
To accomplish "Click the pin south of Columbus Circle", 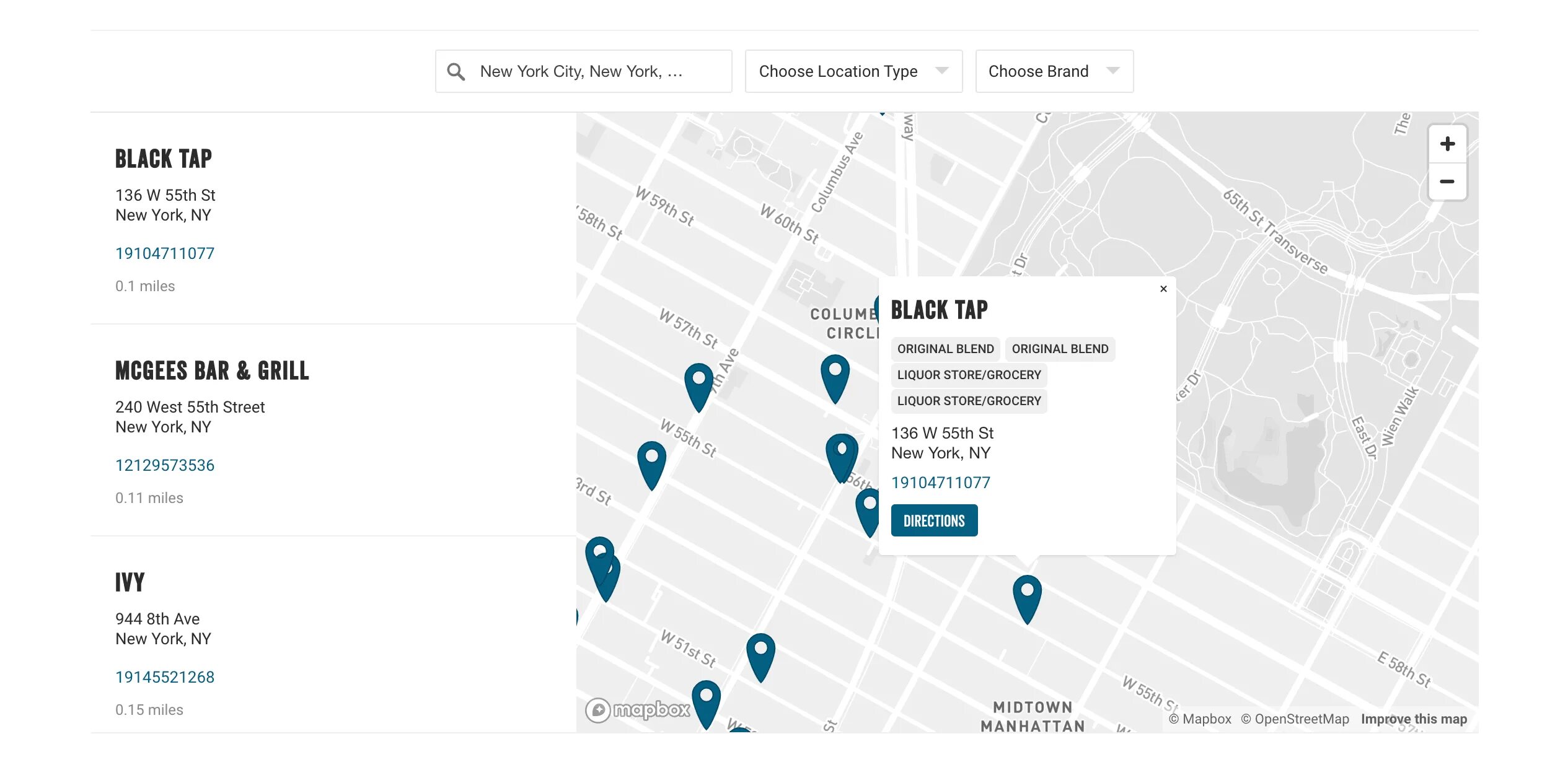I will (x=835, y=375).
